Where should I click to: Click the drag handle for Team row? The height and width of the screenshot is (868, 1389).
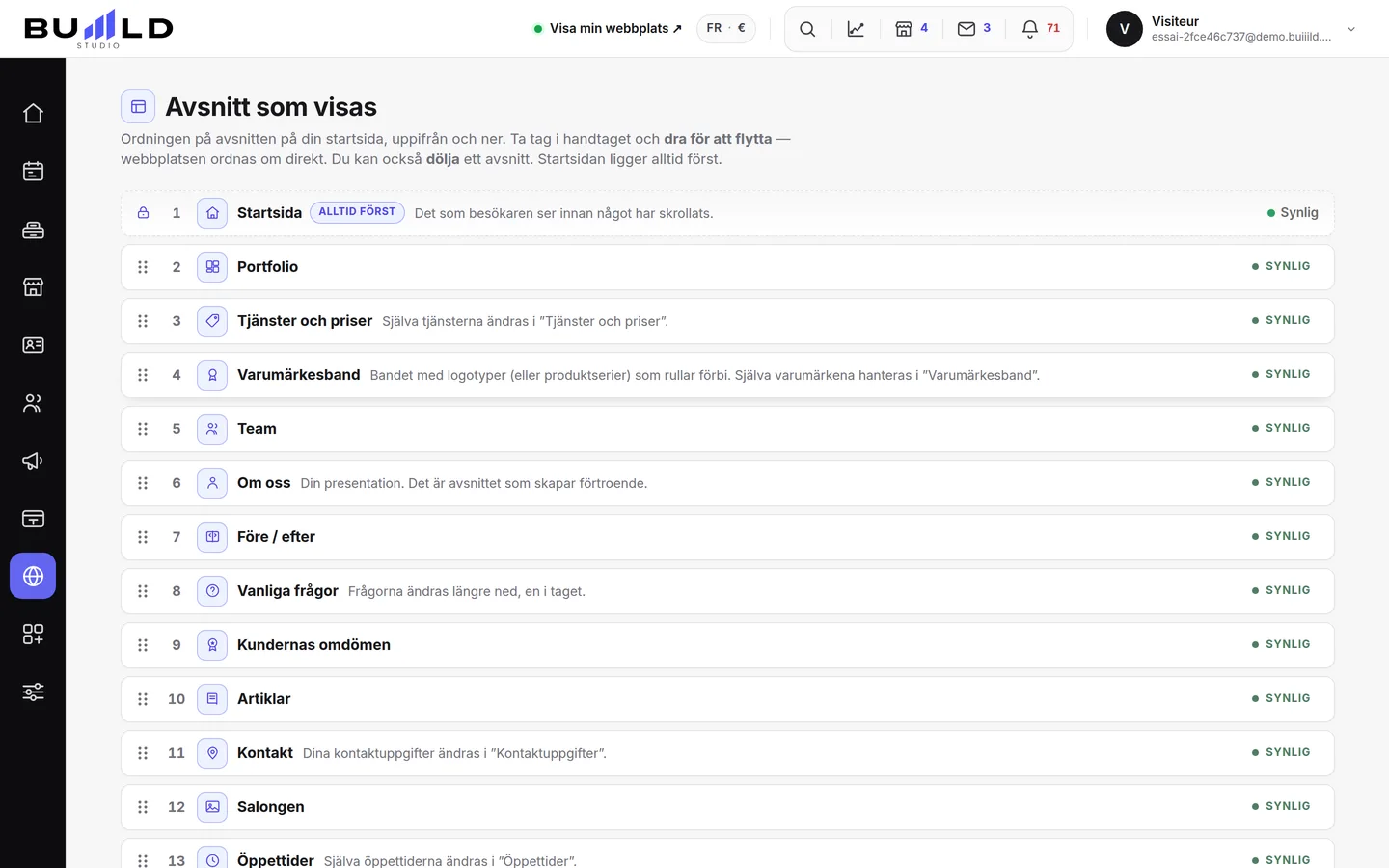pos(143,429)
